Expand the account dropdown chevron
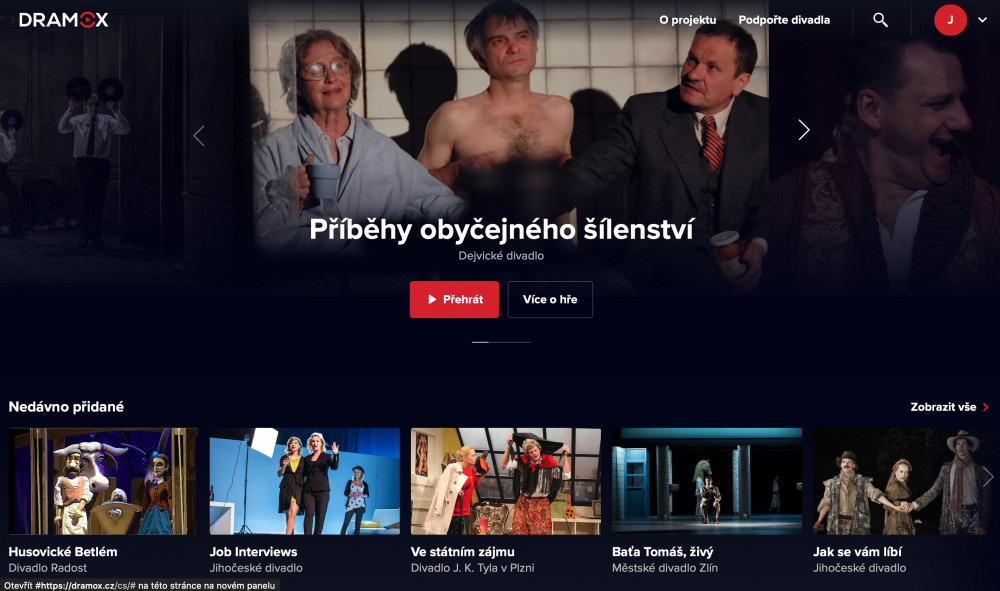 [982, 20]
